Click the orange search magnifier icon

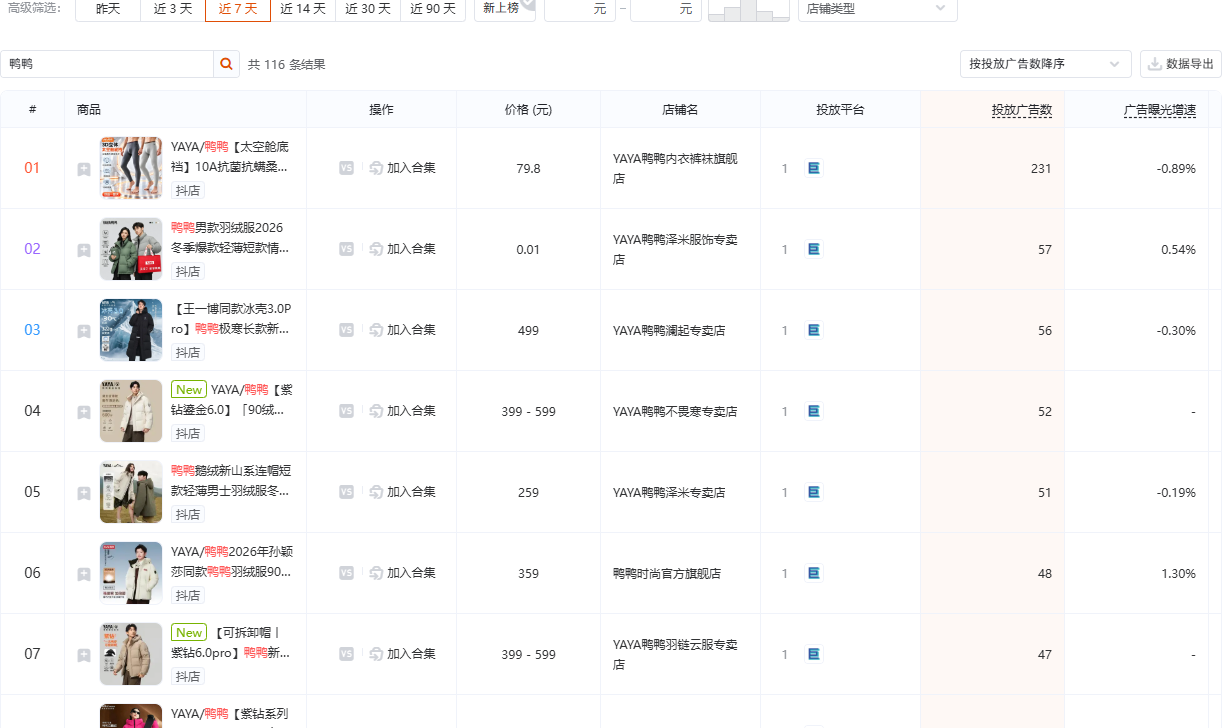point(227,64)
